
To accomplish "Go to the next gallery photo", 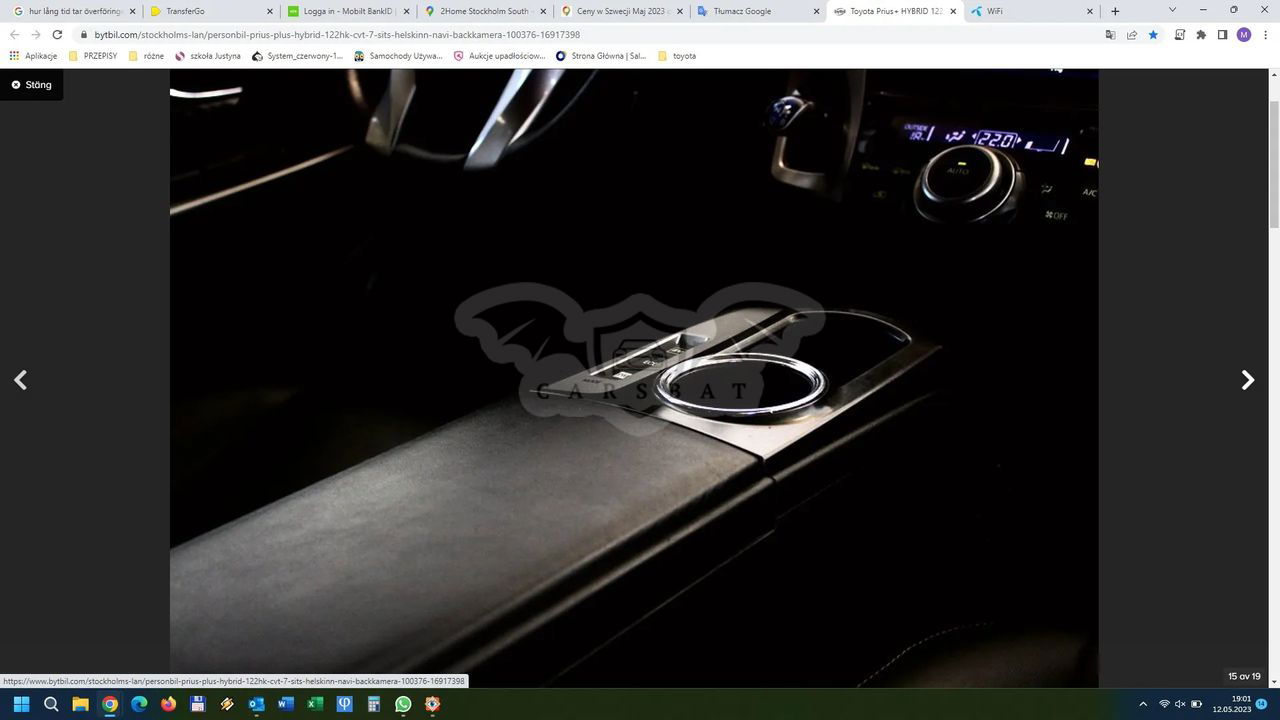I will pos(1247,380).
